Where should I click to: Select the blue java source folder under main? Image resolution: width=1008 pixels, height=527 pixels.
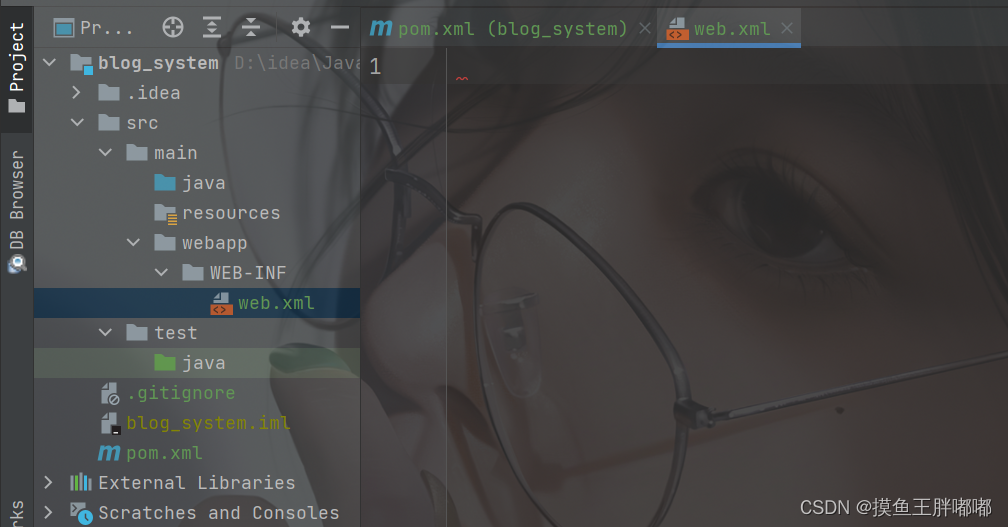165,183
